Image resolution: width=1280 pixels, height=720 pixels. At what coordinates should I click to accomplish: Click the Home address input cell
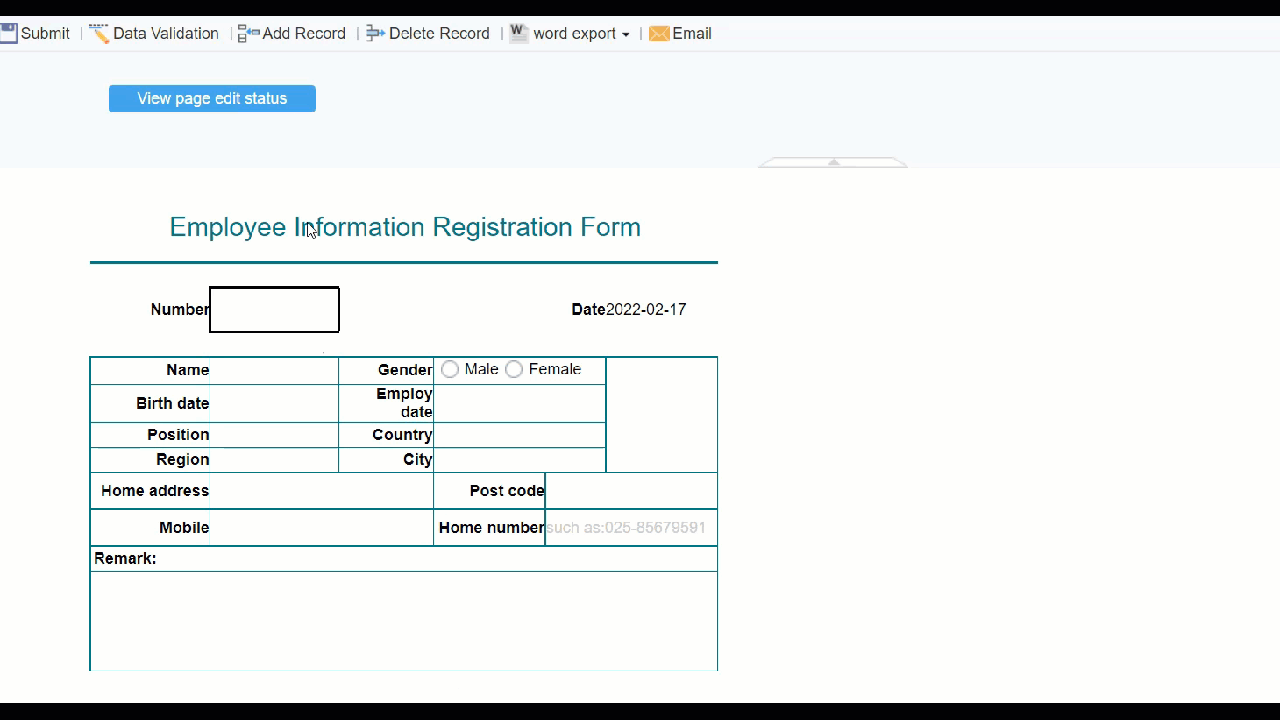[321, 491]
